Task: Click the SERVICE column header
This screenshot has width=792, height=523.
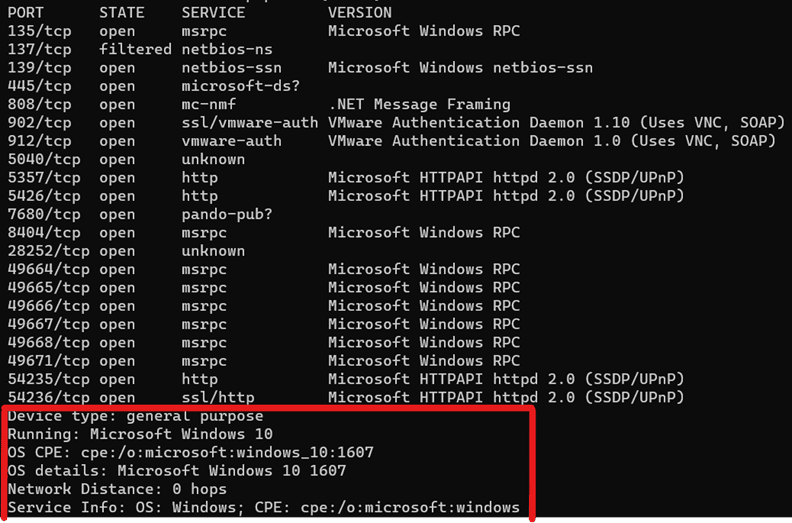Action: [213, 13]
